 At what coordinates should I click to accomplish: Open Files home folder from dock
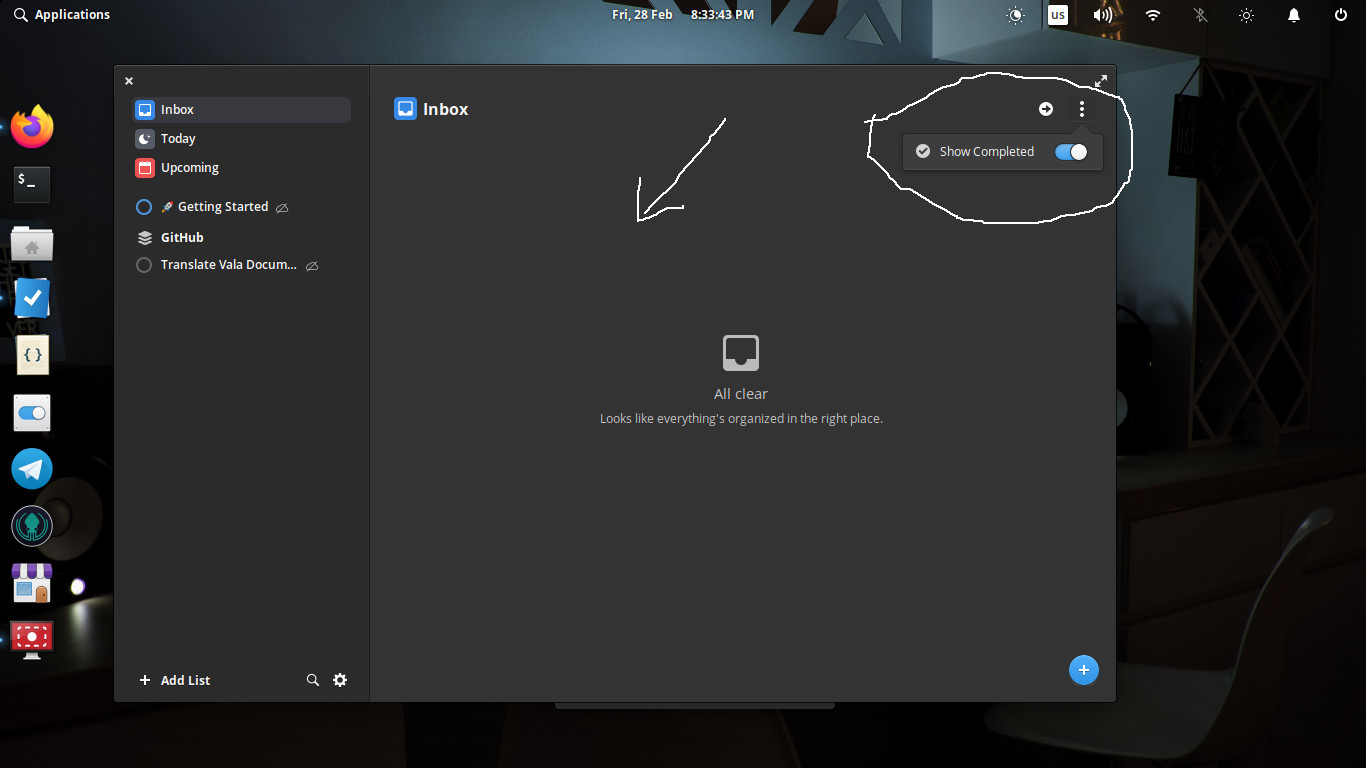tap(32, 243)
